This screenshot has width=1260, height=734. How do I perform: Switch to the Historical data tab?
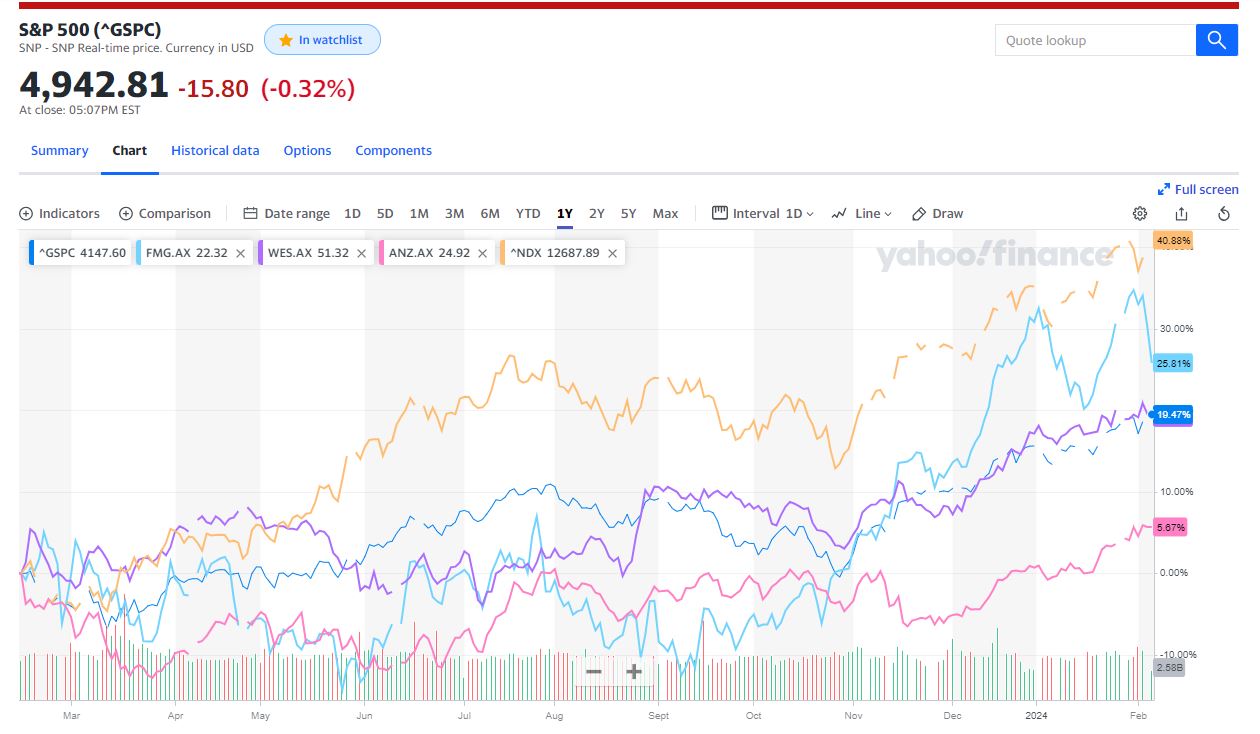[x=215, y=150]
